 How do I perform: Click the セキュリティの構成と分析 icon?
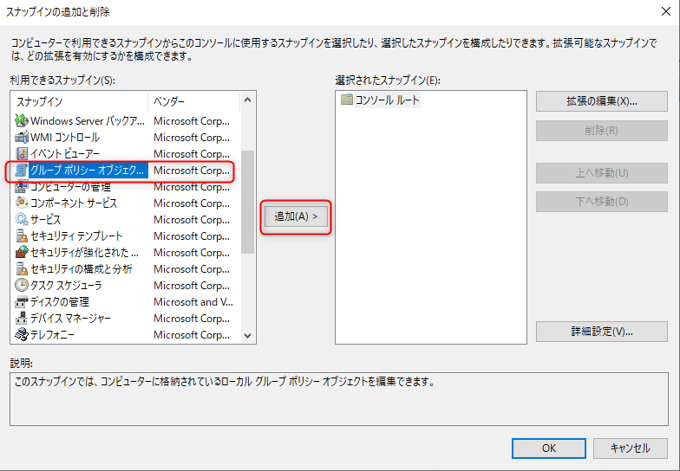[21, 269]
